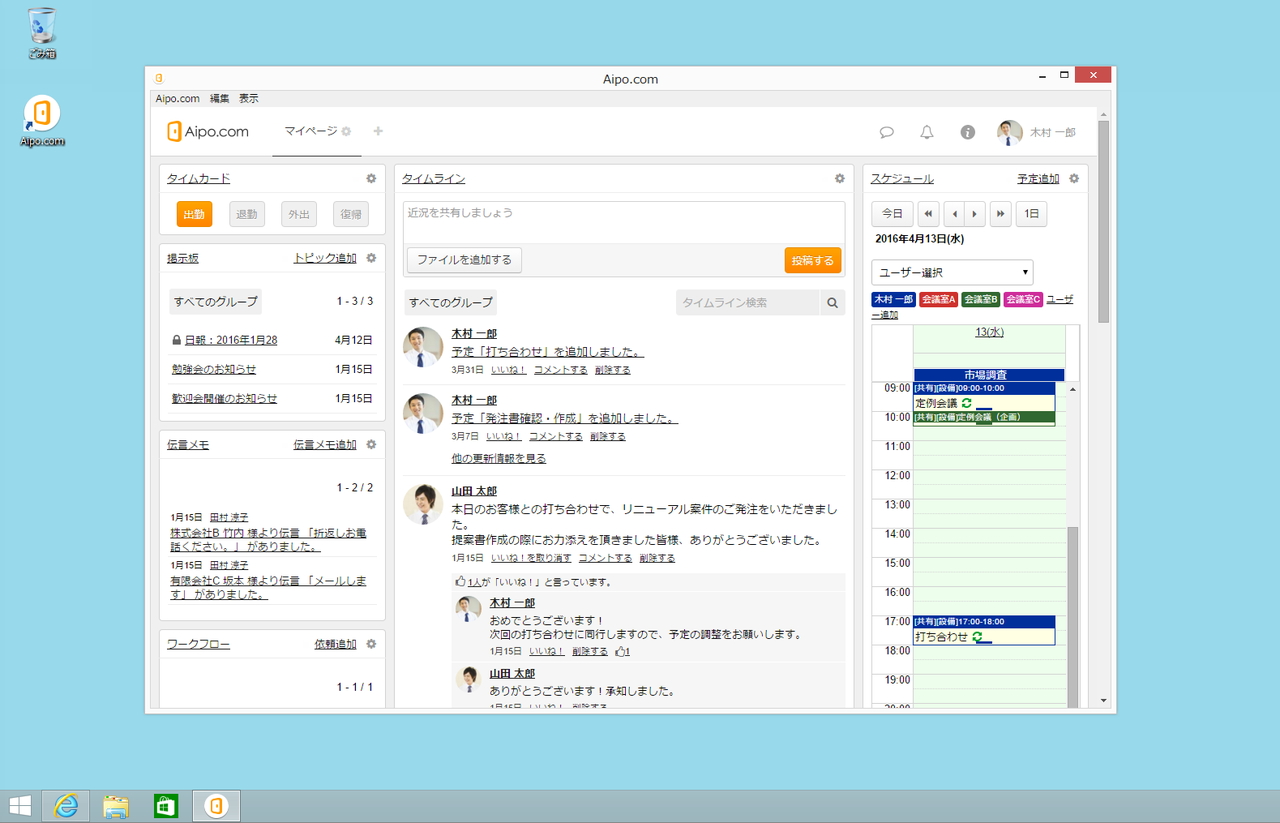
Task: Click the + icon to add a new page
Action: click(x=378, y=131)
